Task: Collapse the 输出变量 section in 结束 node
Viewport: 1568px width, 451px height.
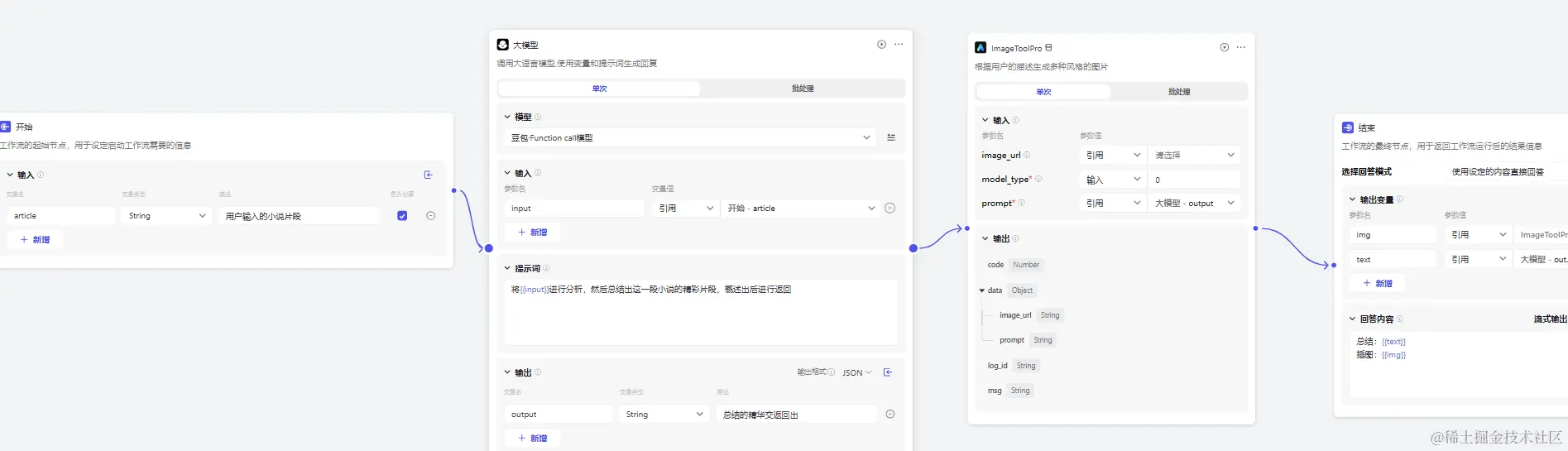Action: tap(1352, 199)
